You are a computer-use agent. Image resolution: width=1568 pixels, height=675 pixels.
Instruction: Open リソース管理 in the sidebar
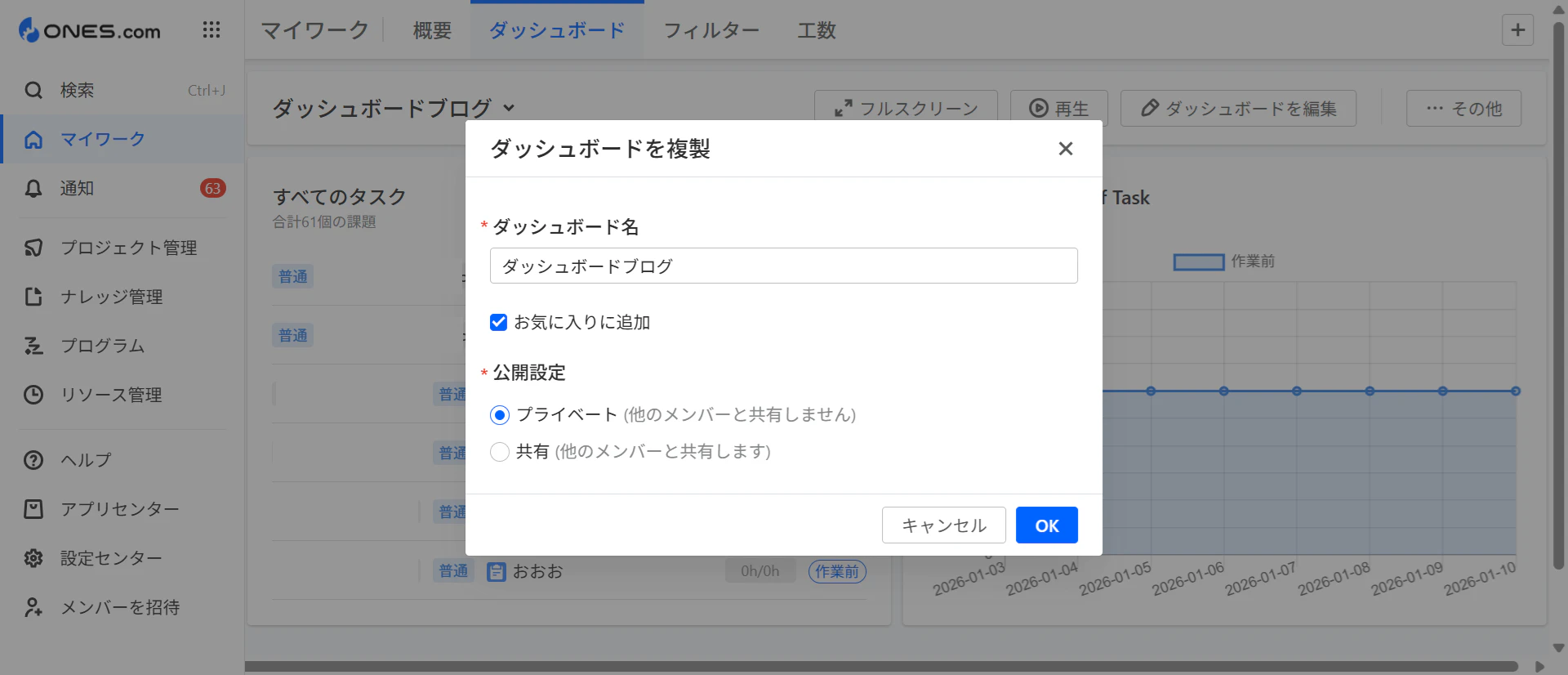coord(122,395)
